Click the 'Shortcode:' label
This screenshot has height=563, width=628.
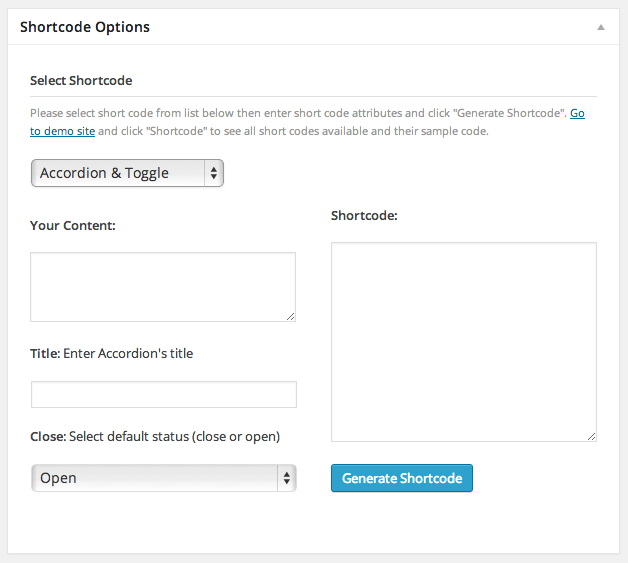coord(364,216)
